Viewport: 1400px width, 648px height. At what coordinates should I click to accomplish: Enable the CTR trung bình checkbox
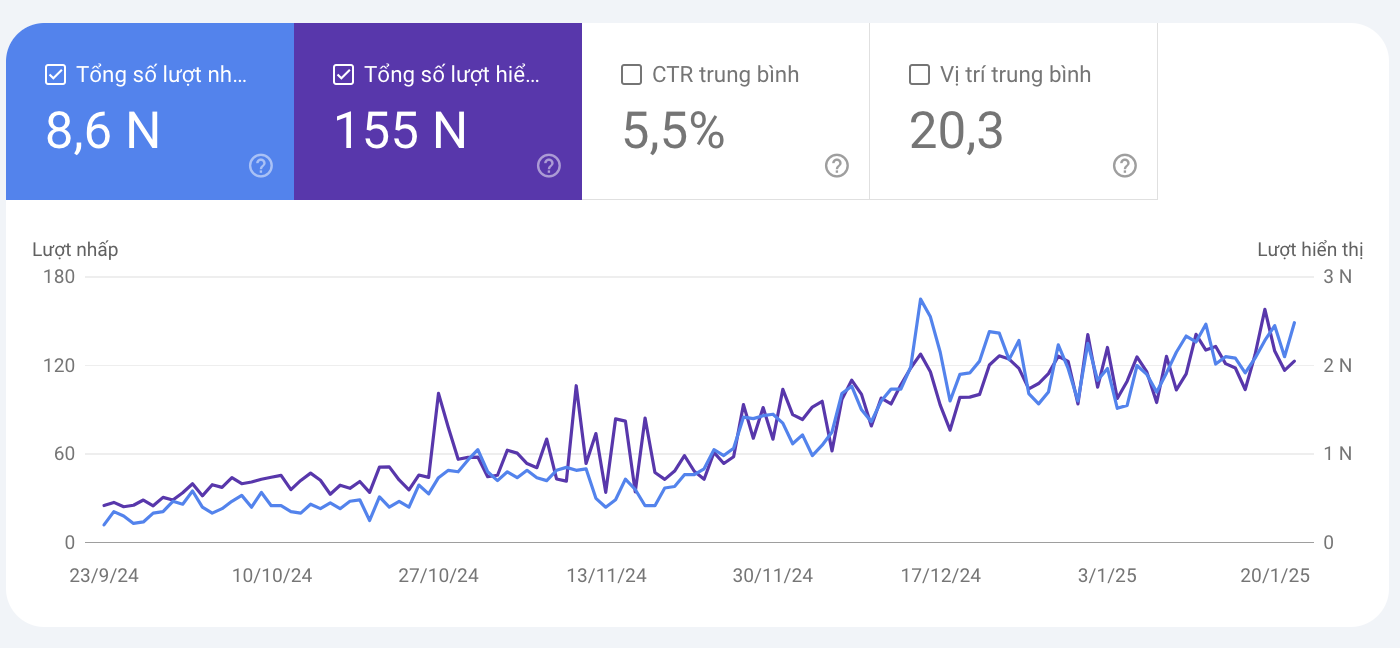tap(632, 75)
